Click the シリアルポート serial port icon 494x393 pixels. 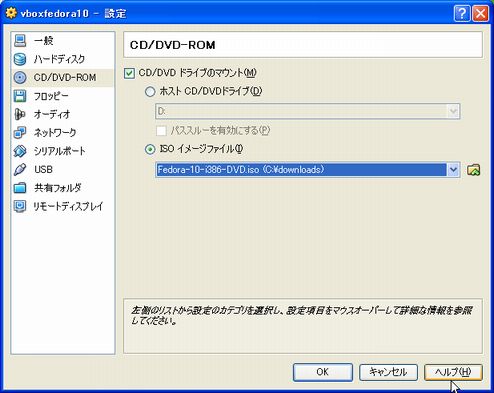[x=20, y=151]
